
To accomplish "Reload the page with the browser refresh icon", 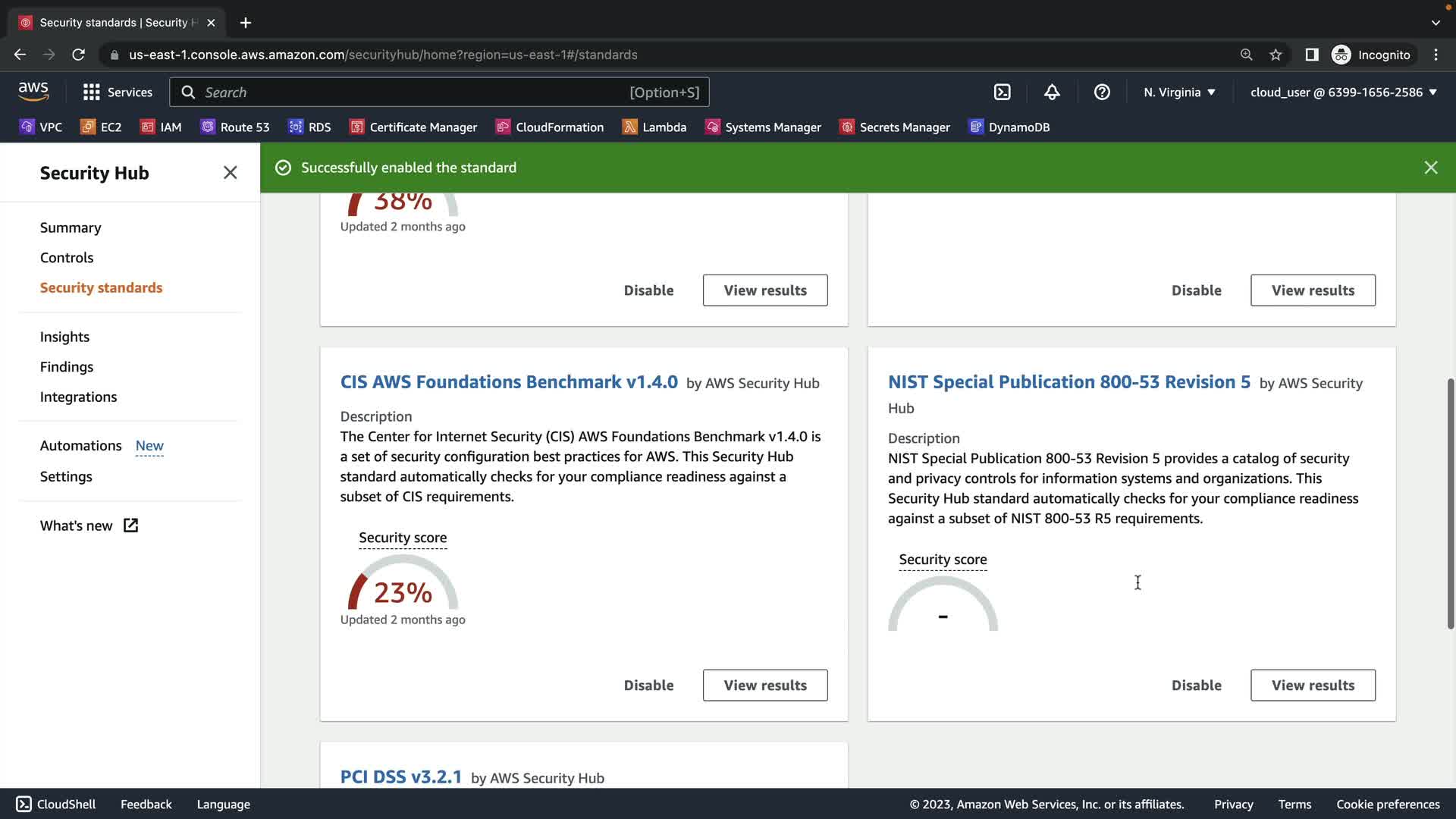I will (78, 55).
